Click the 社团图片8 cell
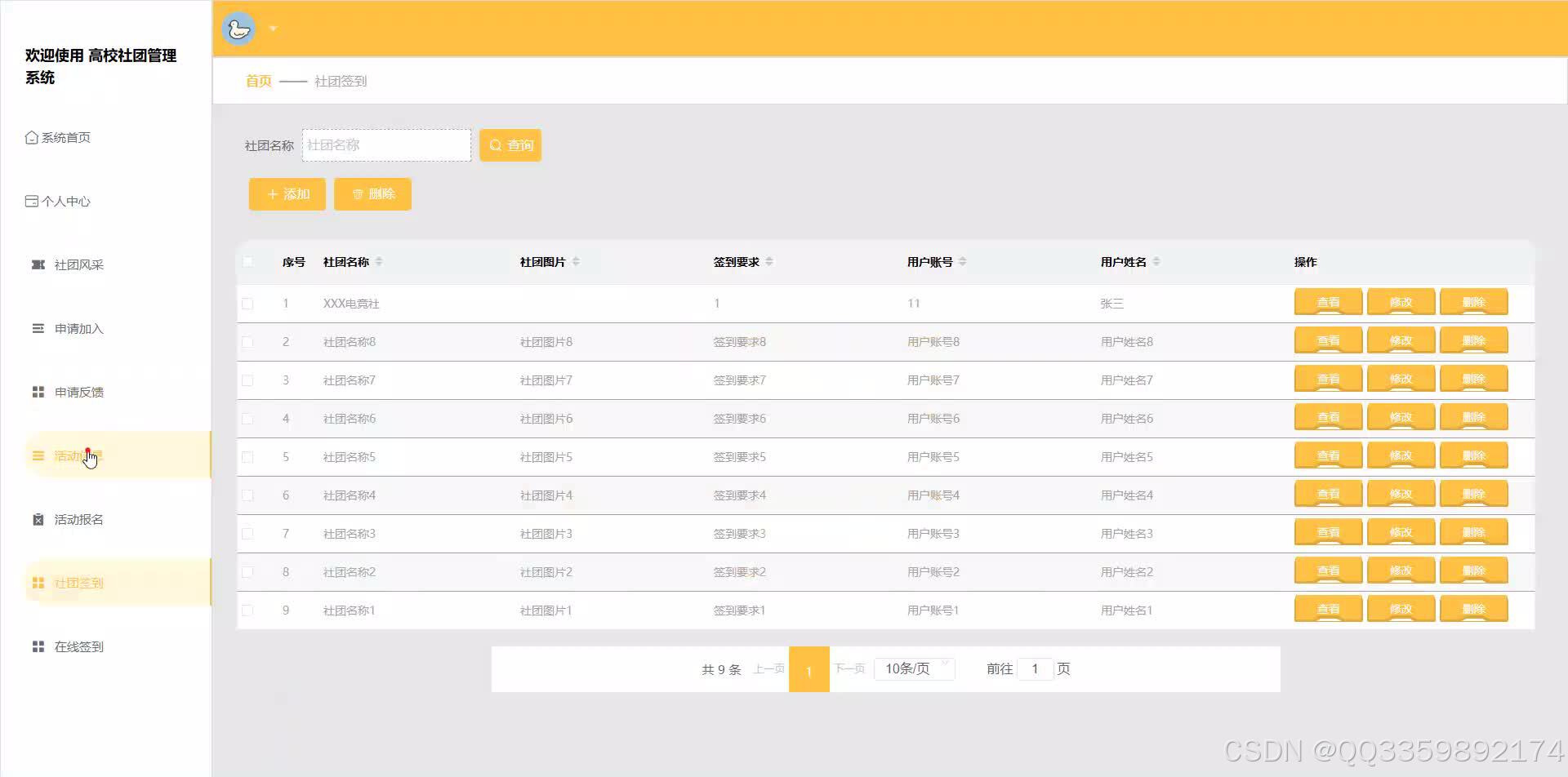Screen dimensions: 1568x777 (x=546, y=342)
